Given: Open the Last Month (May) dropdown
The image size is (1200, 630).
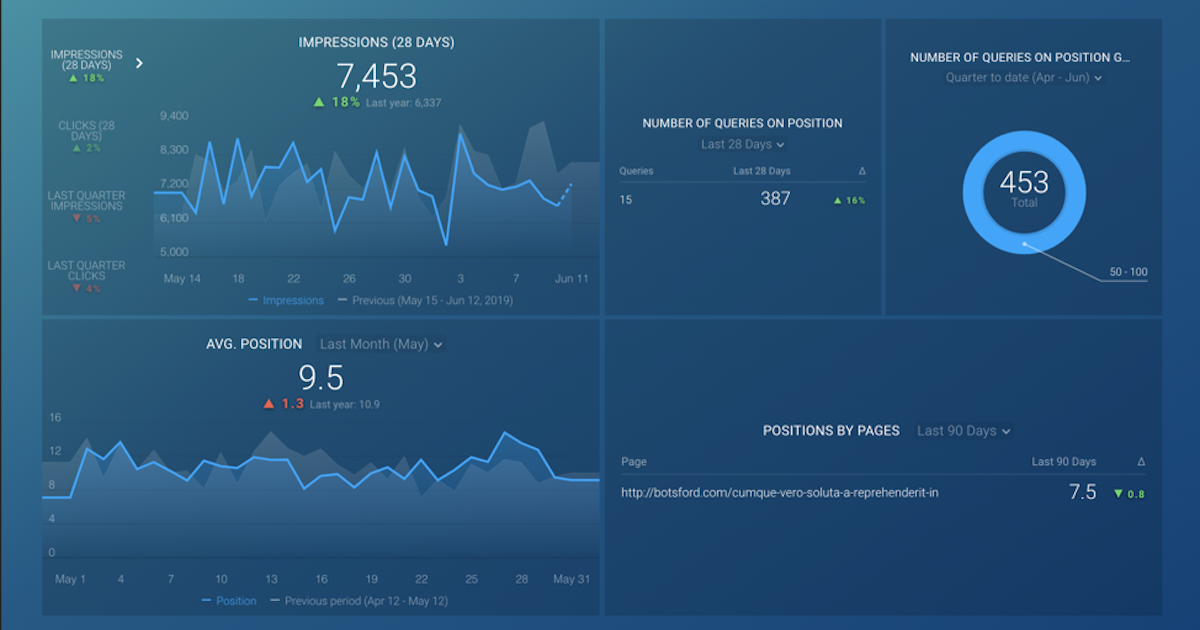Looking at the screenshot, I should click(381, 344).
